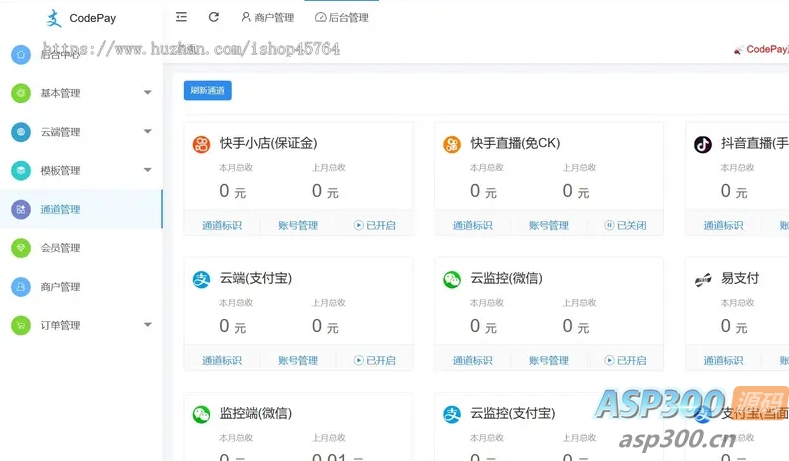
Task: Click the 监控端(微信) card title
Action: [256, 413]
